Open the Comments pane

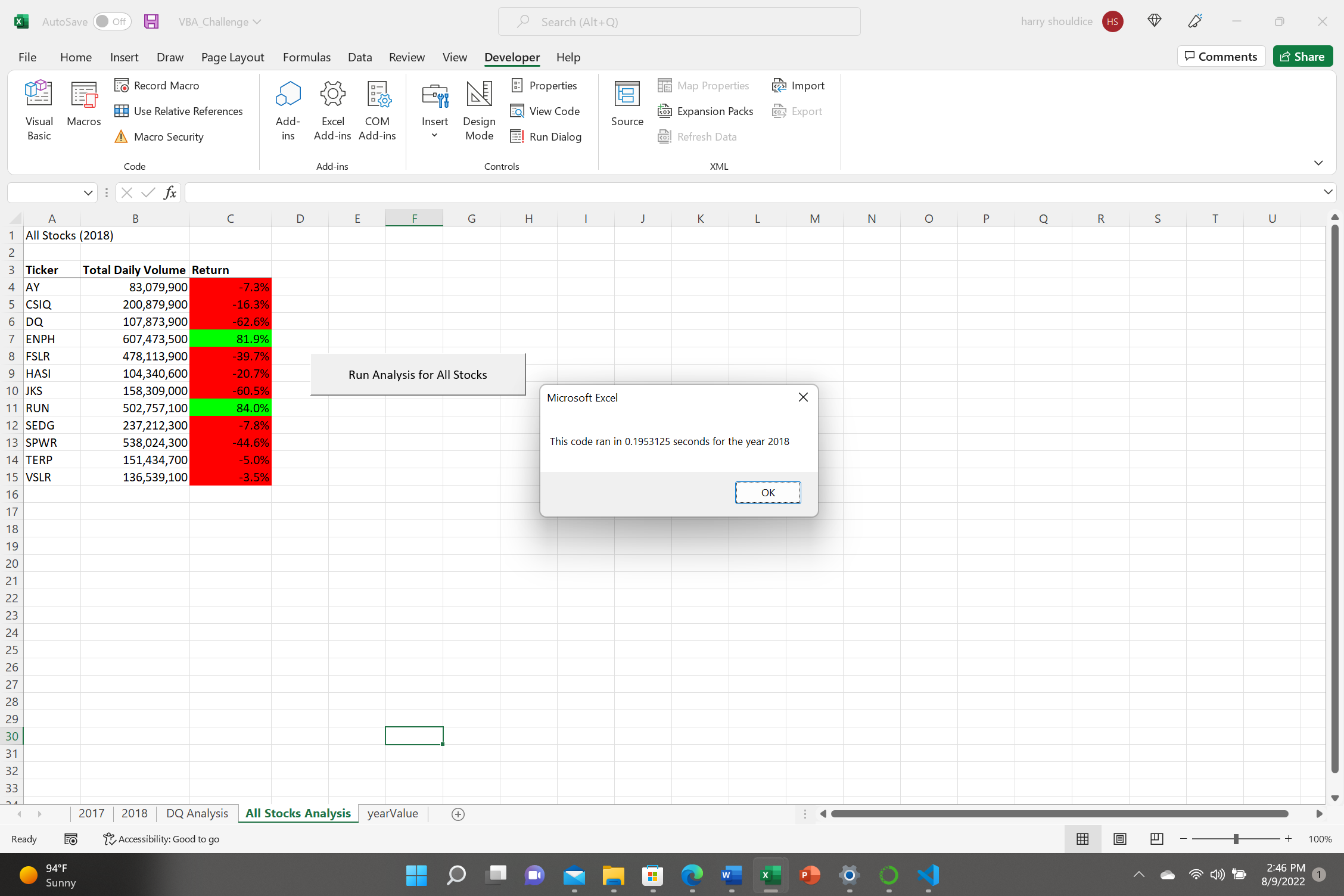(1221, 57)
